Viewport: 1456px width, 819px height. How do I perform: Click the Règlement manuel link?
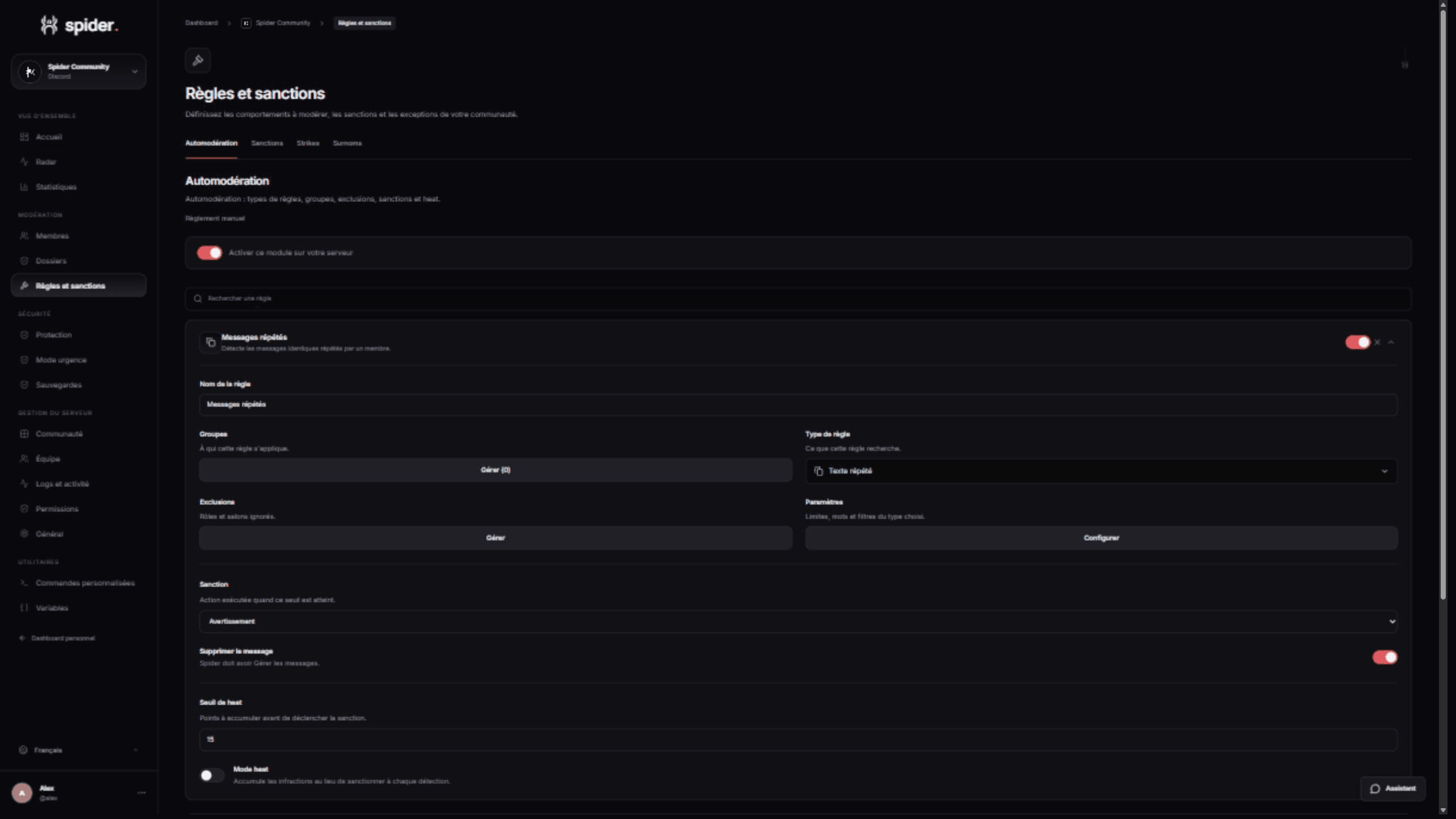tap(215, 218)
